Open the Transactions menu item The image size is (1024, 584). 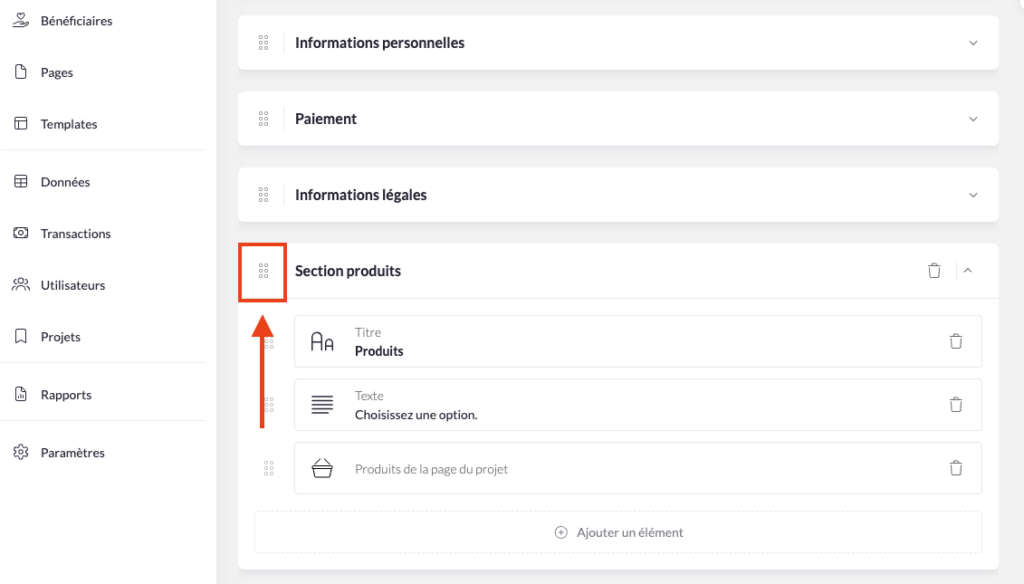pyautogui.click(x=75, y=234)
